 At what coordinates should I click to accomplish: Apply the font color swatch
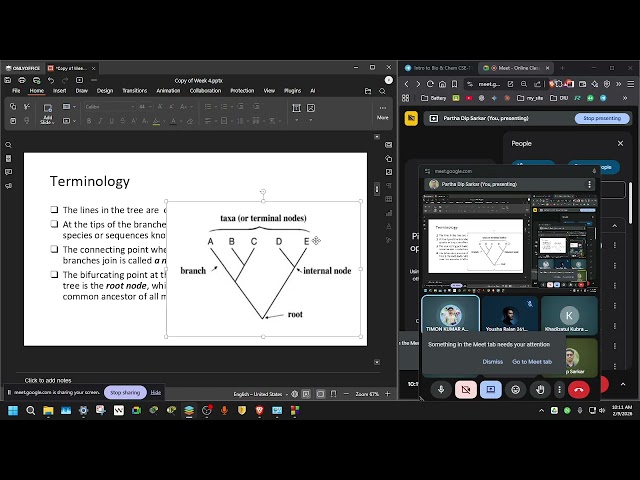(173, 121)
